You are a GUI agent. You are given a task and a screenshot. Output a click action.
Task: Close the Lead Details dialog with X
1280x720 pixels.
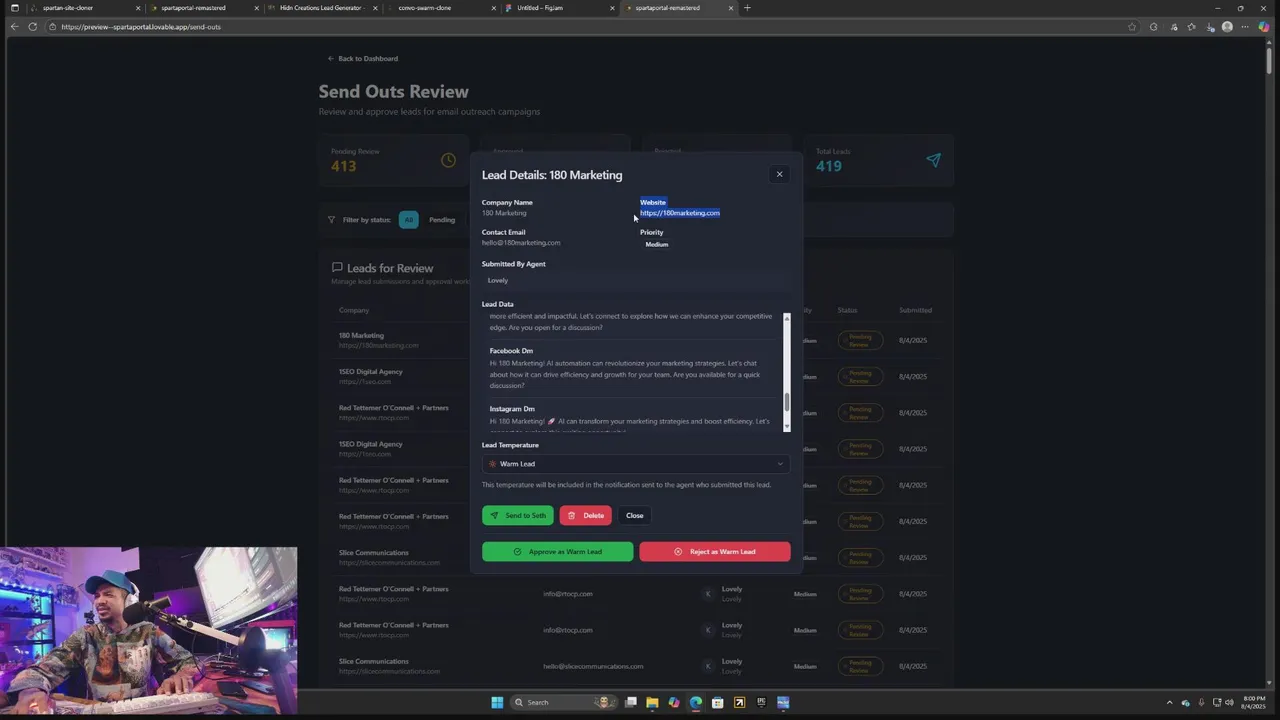pyautogui.click(x=780, y=174)
